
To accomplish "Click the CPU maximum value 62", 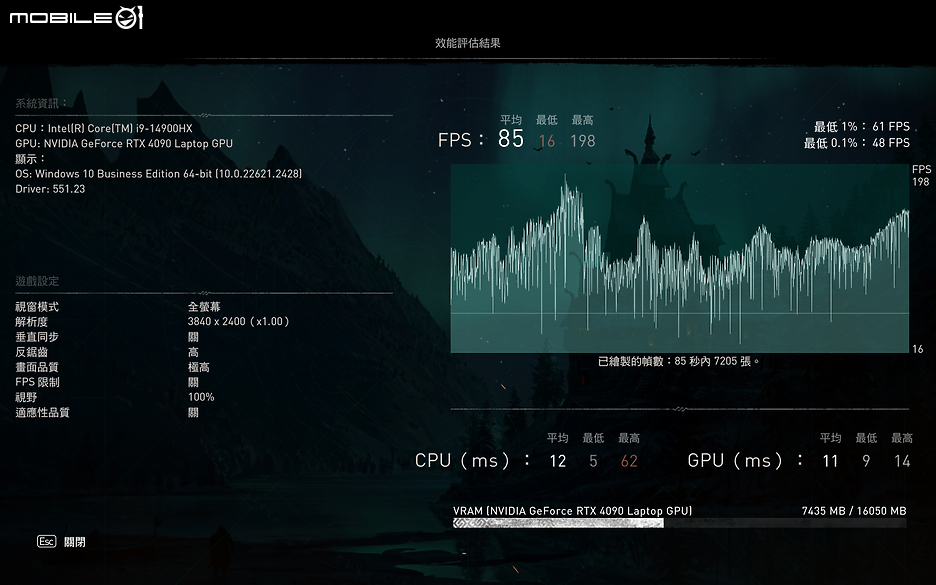I will tap(629, 461).
